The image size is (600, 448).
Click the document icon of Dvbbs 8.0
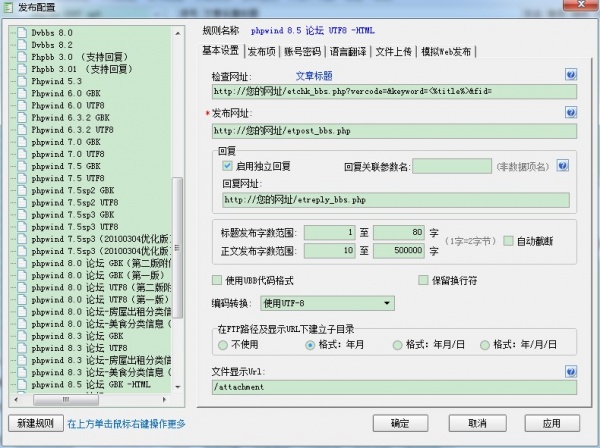22,33
